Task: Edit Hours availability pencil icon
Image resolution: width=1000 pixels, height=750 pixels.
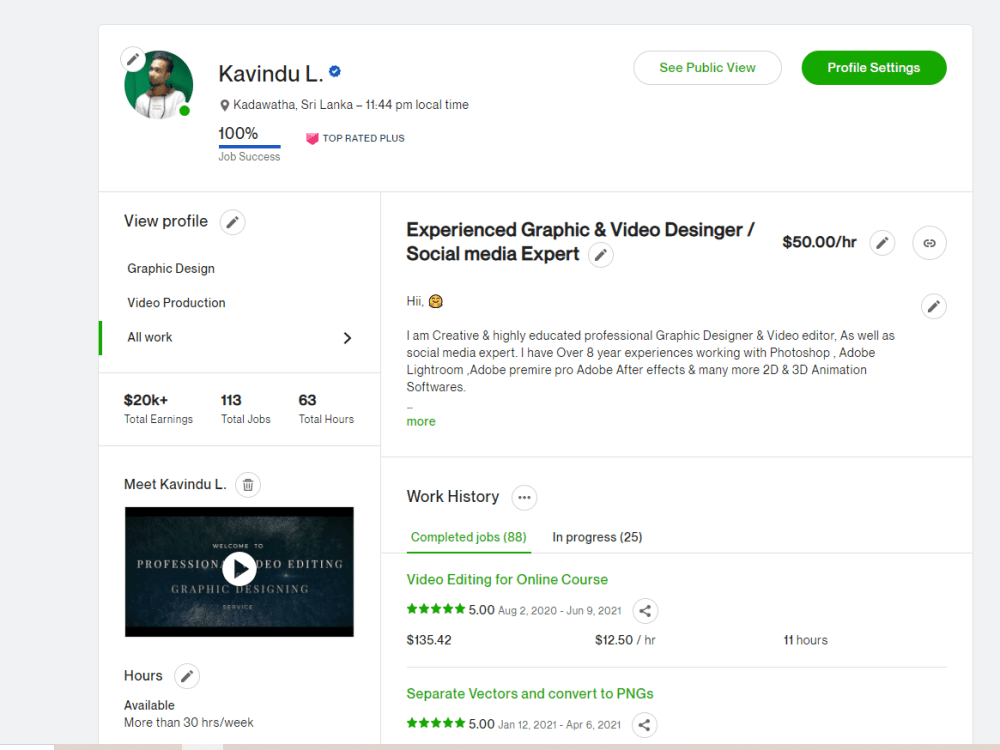Action: coord(187,676)
